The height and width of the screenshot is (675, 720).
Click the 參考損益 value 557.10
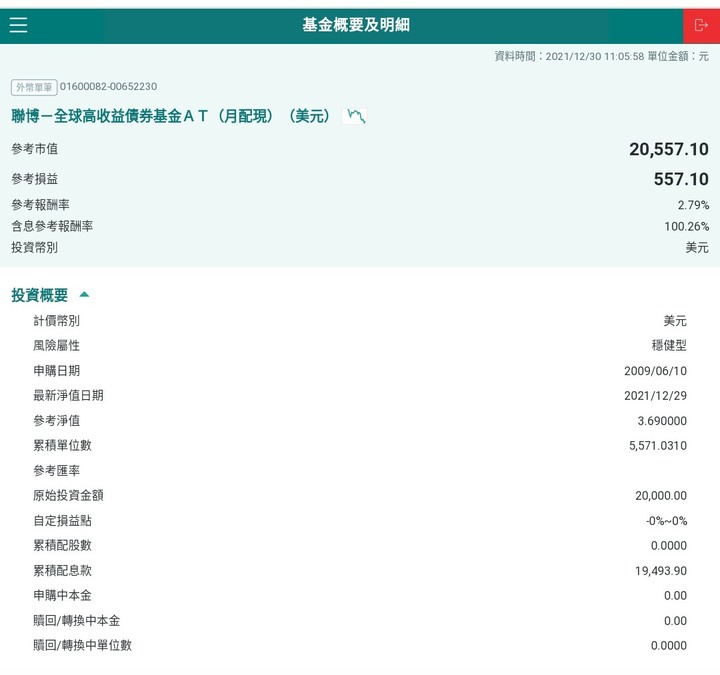[681, 179]
